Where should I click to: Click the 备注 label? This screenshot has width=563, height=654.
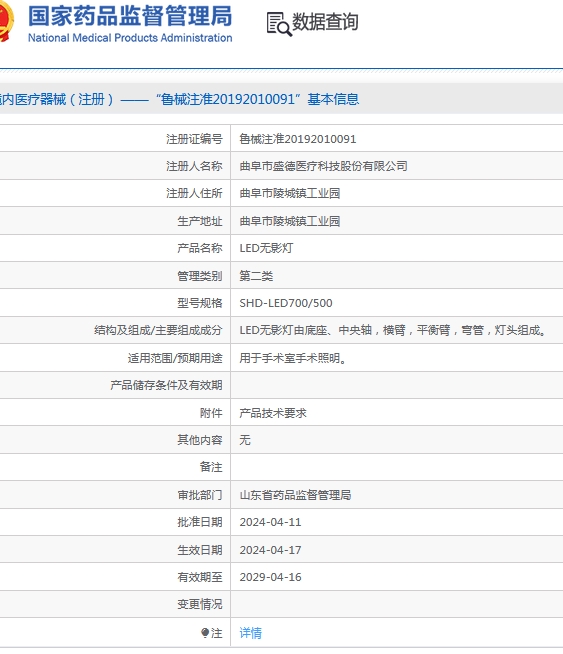click(211, 467)
